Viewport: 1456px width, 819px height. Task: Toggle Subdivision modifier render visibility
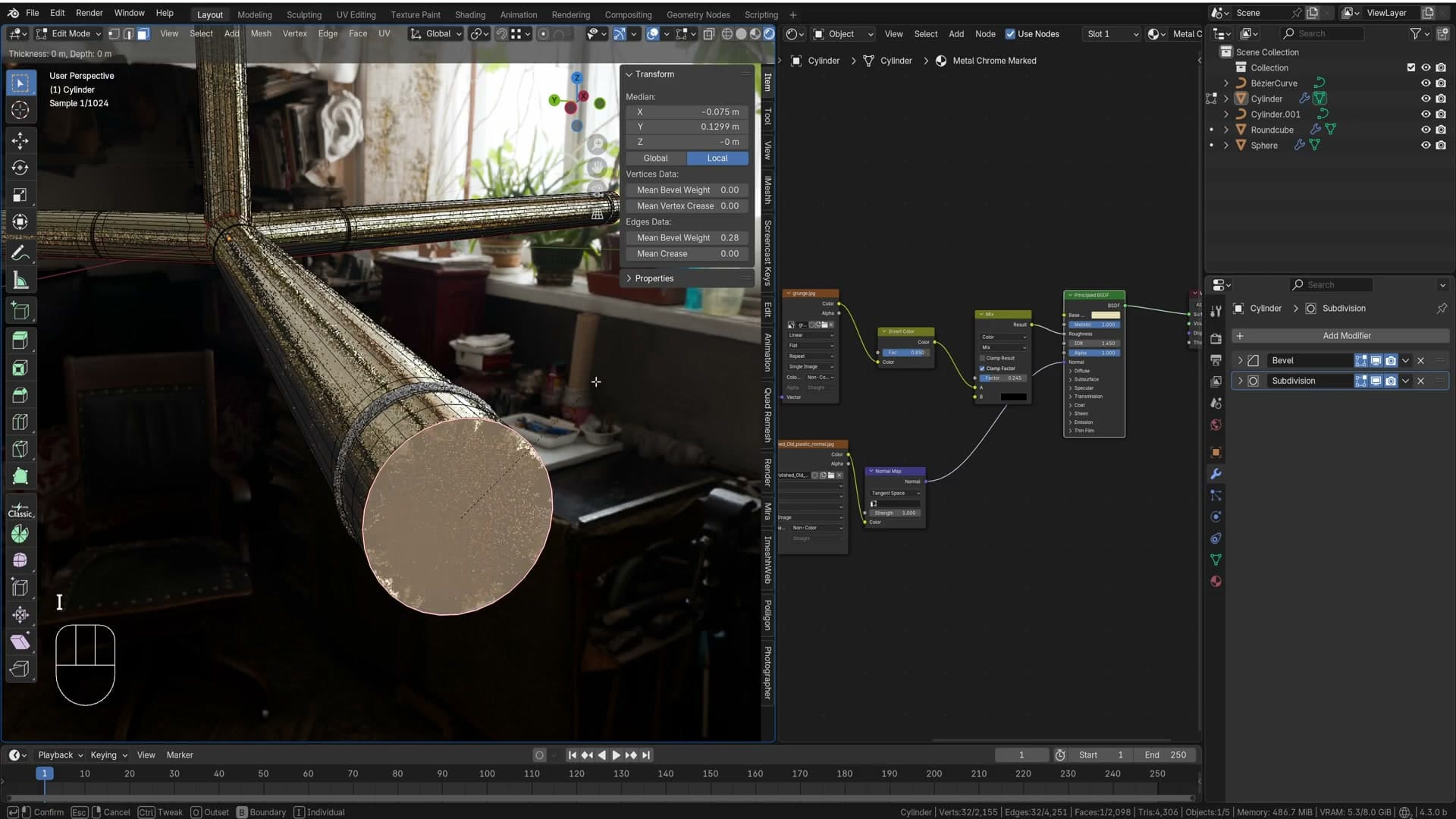(1391, 381)
